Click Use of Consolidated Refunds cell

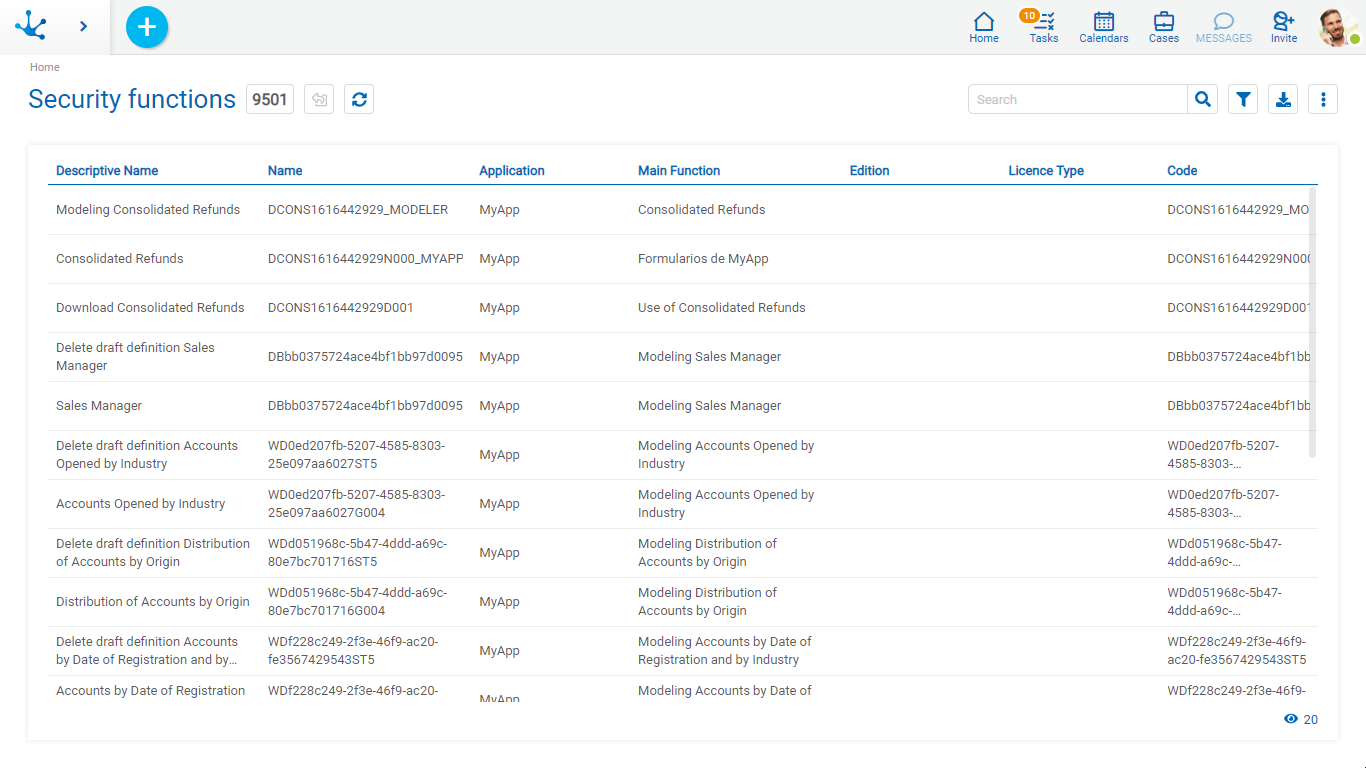point(722,308)
